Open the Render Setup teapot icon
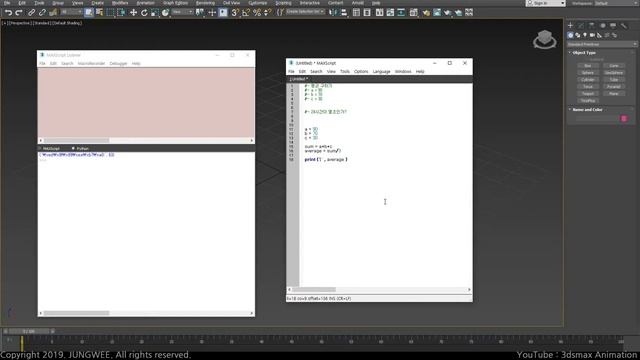640x360 pixels. tap(426, 13)
